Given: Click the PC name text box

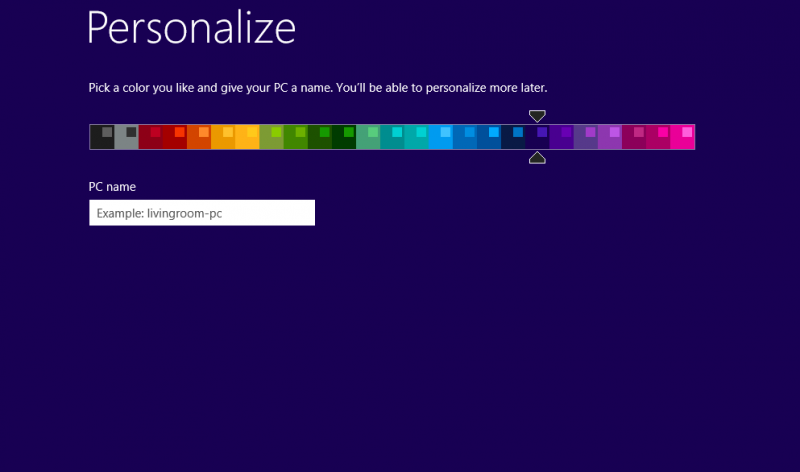Looking at the screenshot, I should [x=202, y=213].
